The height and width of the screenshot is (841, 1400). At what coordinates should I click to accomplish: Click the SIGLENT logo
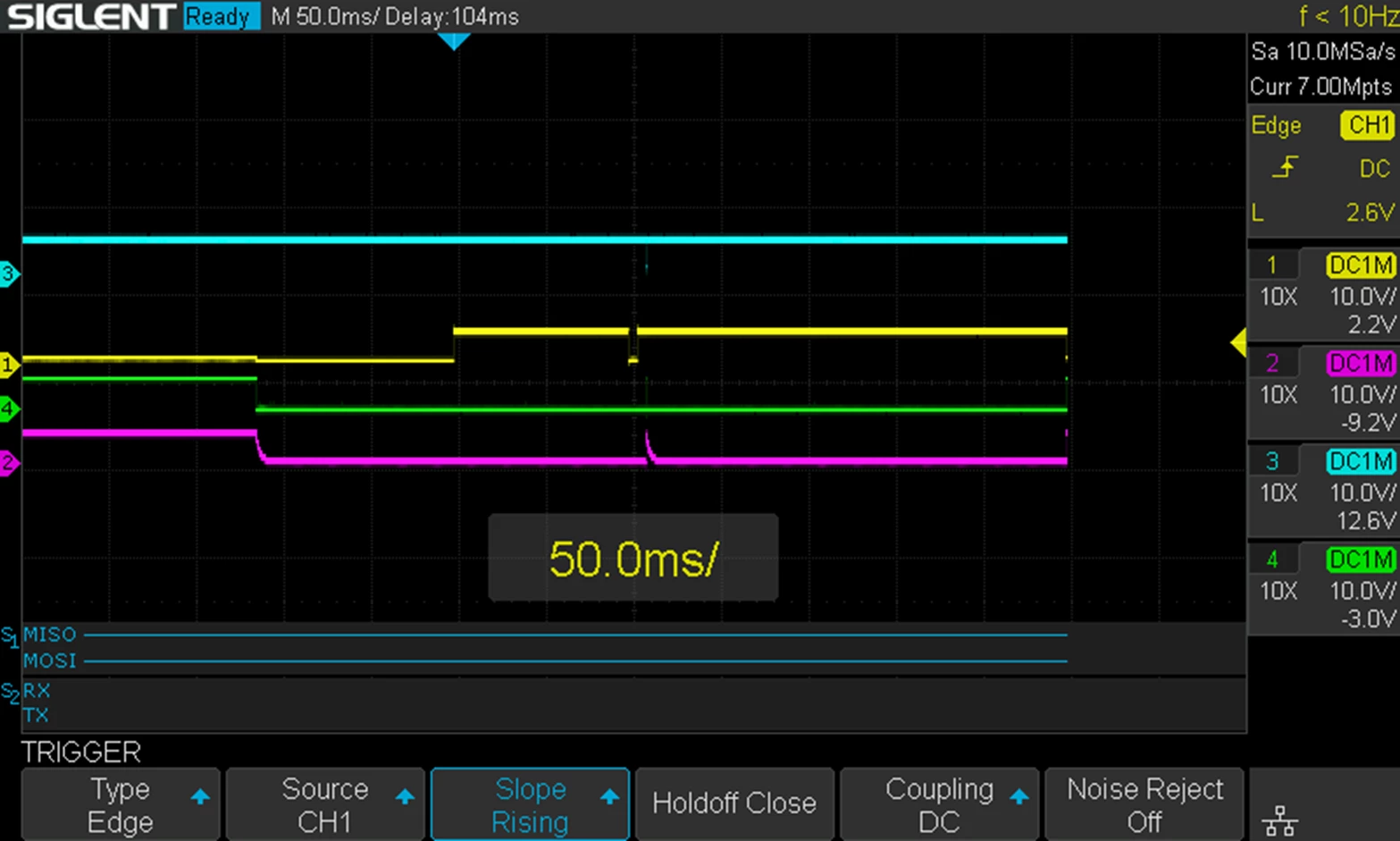91,17
